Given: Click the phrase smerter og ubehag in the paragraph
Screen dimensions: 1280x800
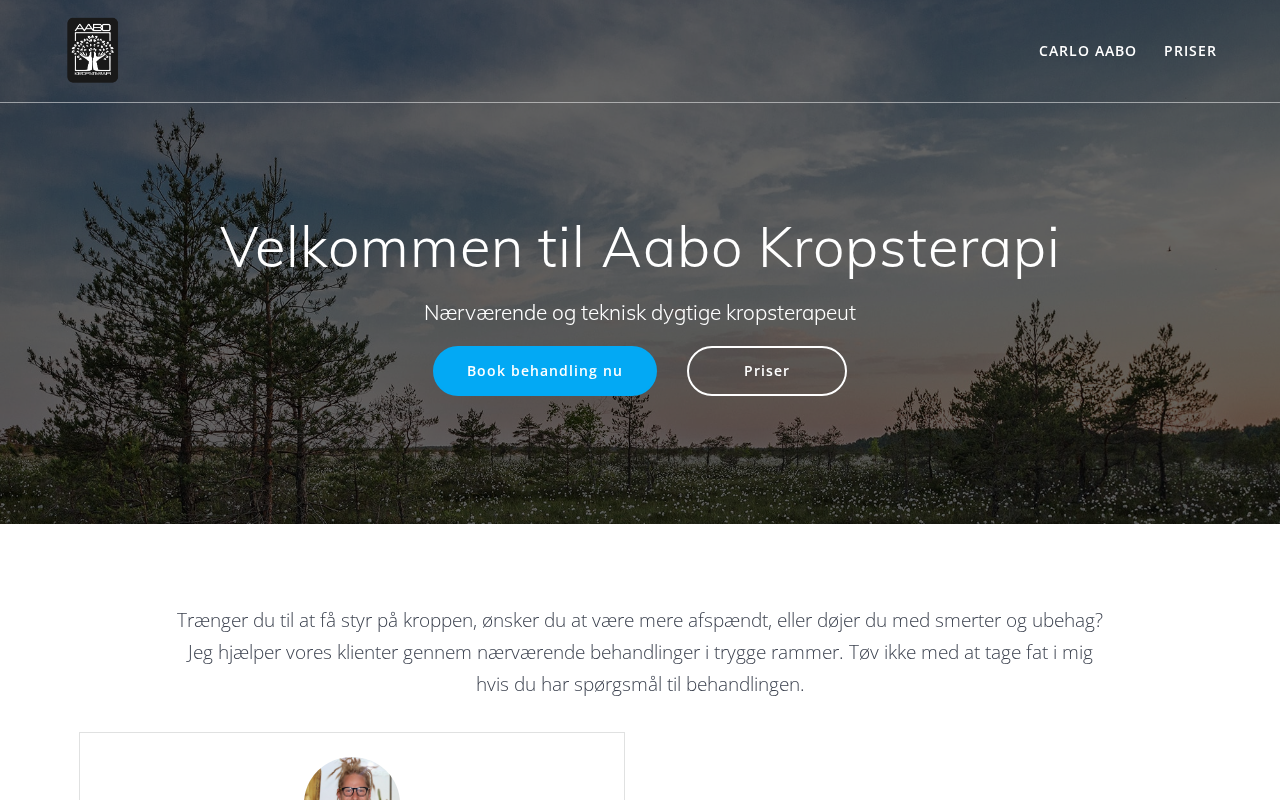Looking at the screenshot, I should 1019,620.
